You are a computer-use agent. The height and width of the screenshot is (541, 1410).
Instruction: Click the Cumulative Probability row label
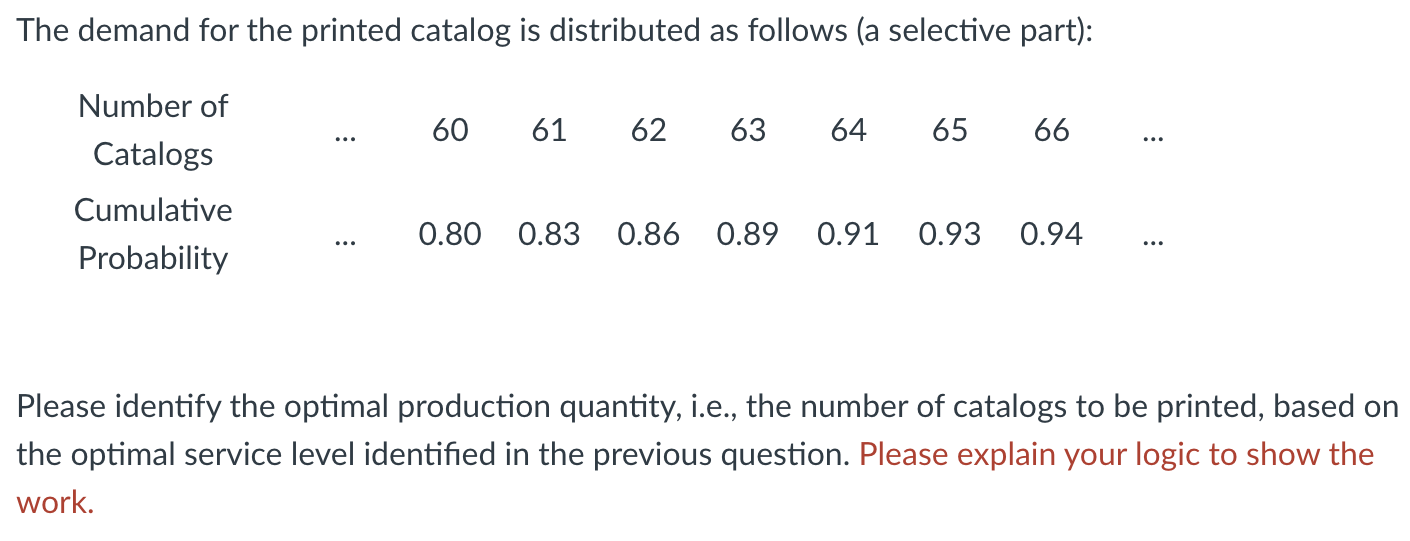153,234
